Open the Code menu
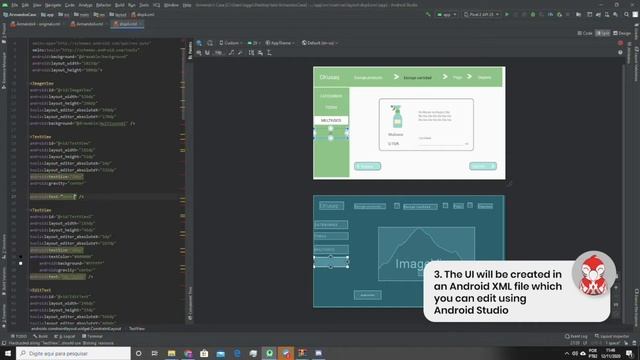640x360 pixels. click(x=70, y=5)
